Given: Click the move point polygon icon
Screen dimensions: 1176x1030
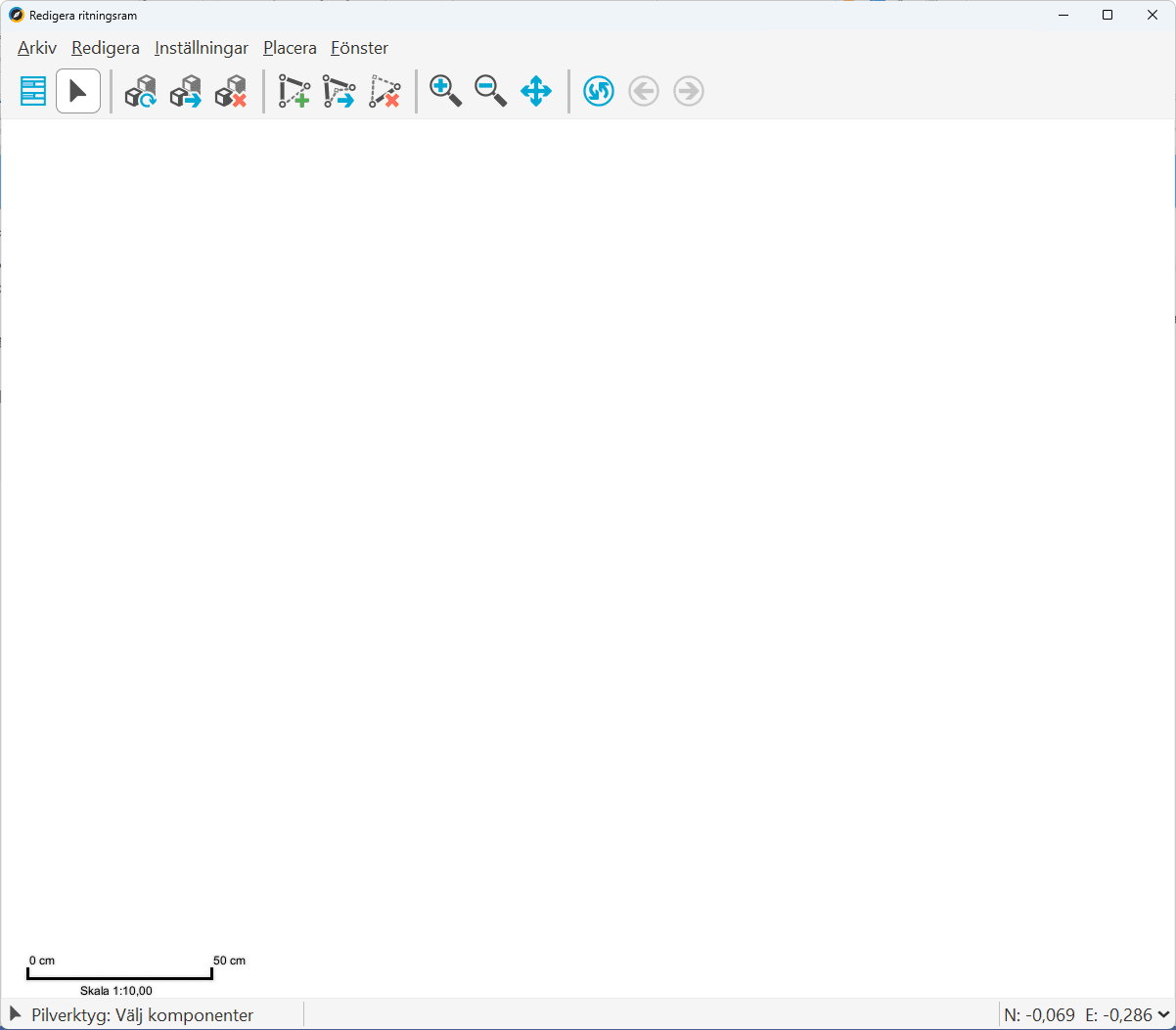Looking at the screenshot, I should (x=339, y=92).
